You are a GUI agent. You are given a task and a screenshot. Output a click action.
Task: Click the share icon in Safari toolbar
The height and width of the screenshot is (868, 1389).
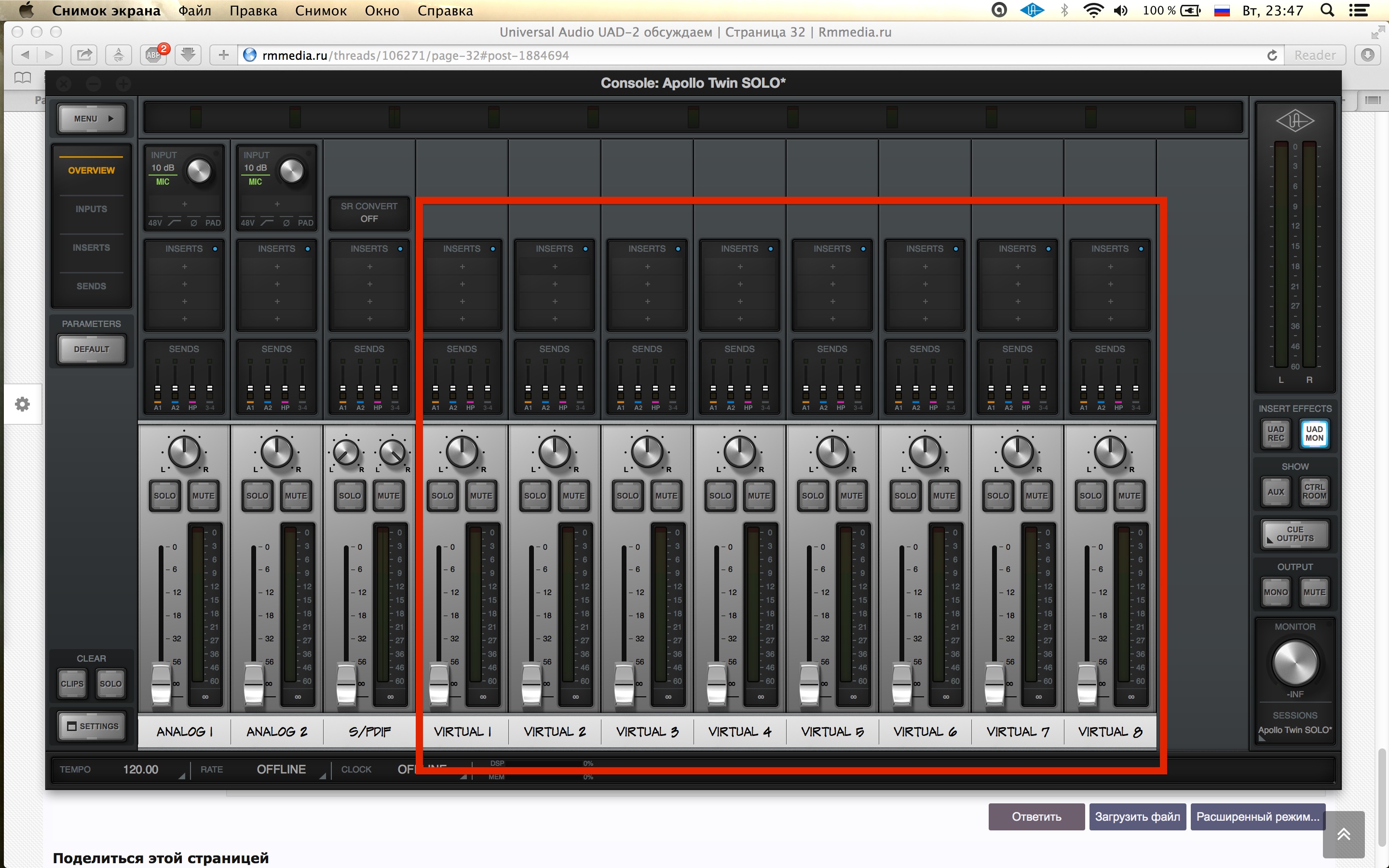coord(84,55)
